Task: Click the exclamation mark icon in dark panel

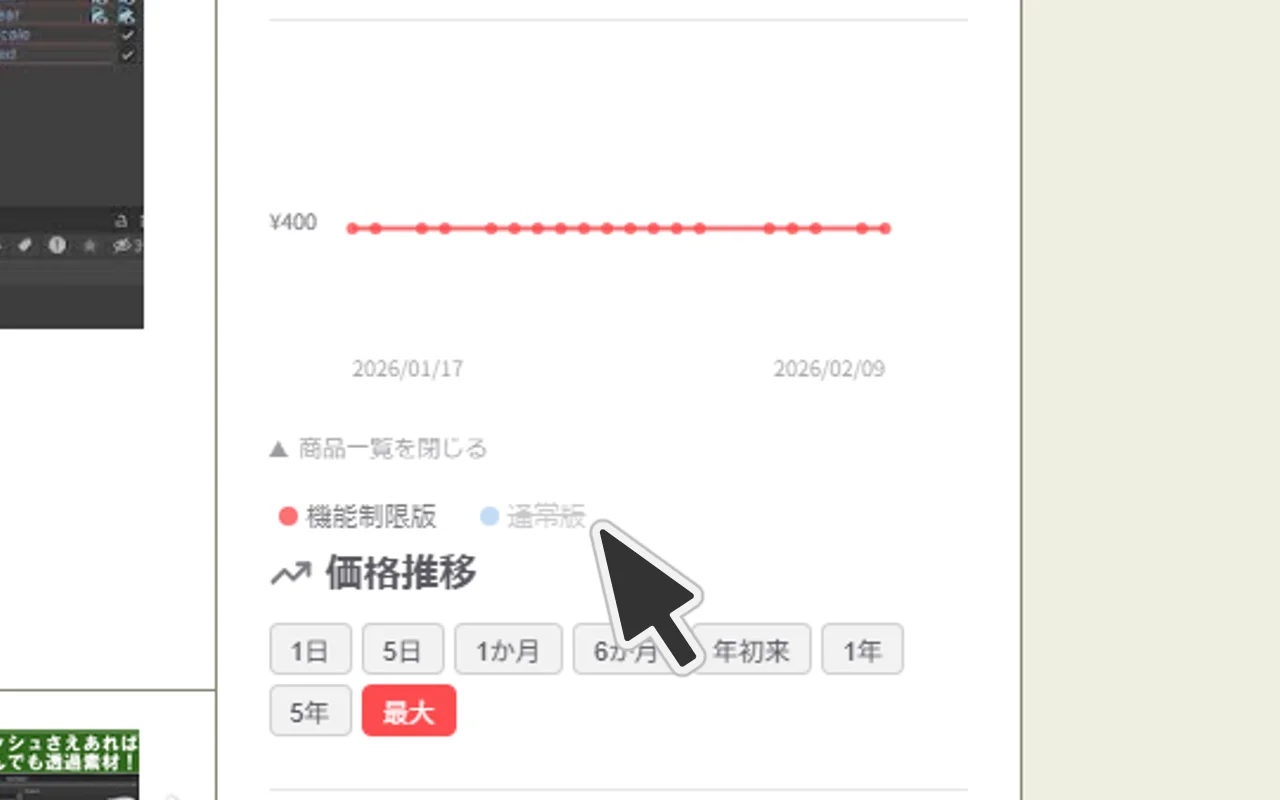Action: pos(57,245)
